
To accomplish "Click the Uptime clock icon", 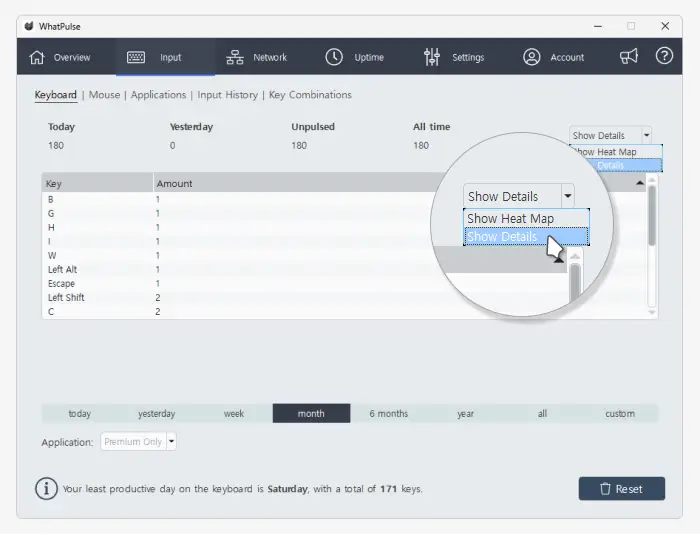I will pos(334,57).
